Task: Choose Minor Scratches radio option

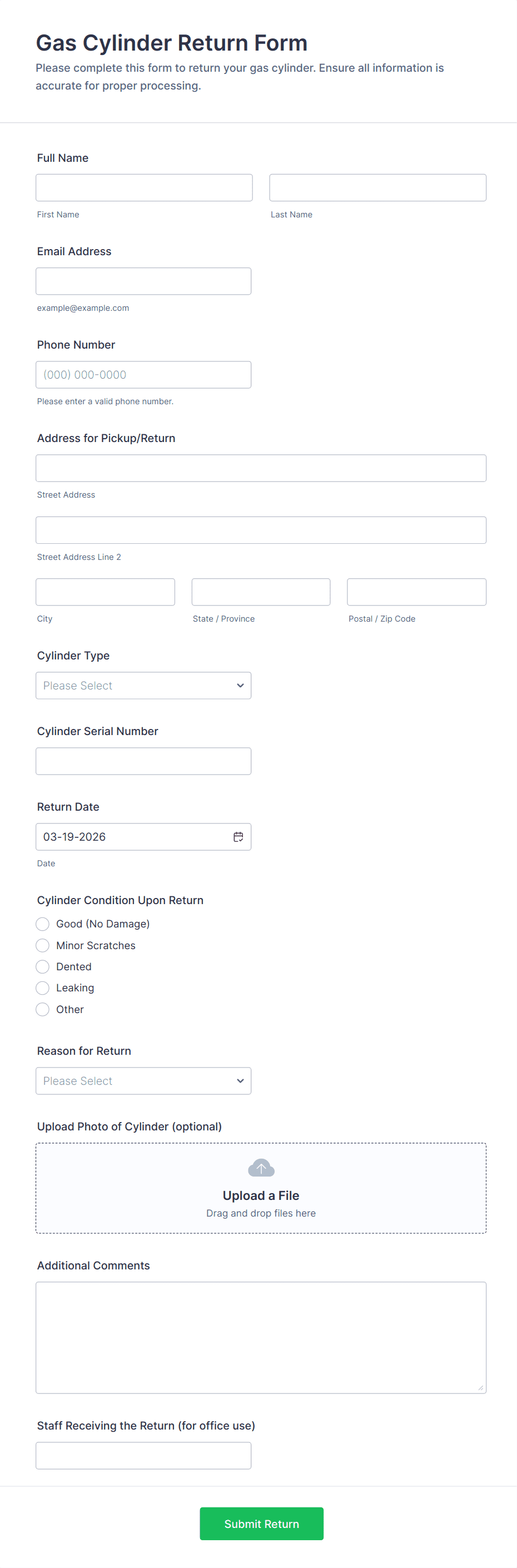Action: (43, 945)
